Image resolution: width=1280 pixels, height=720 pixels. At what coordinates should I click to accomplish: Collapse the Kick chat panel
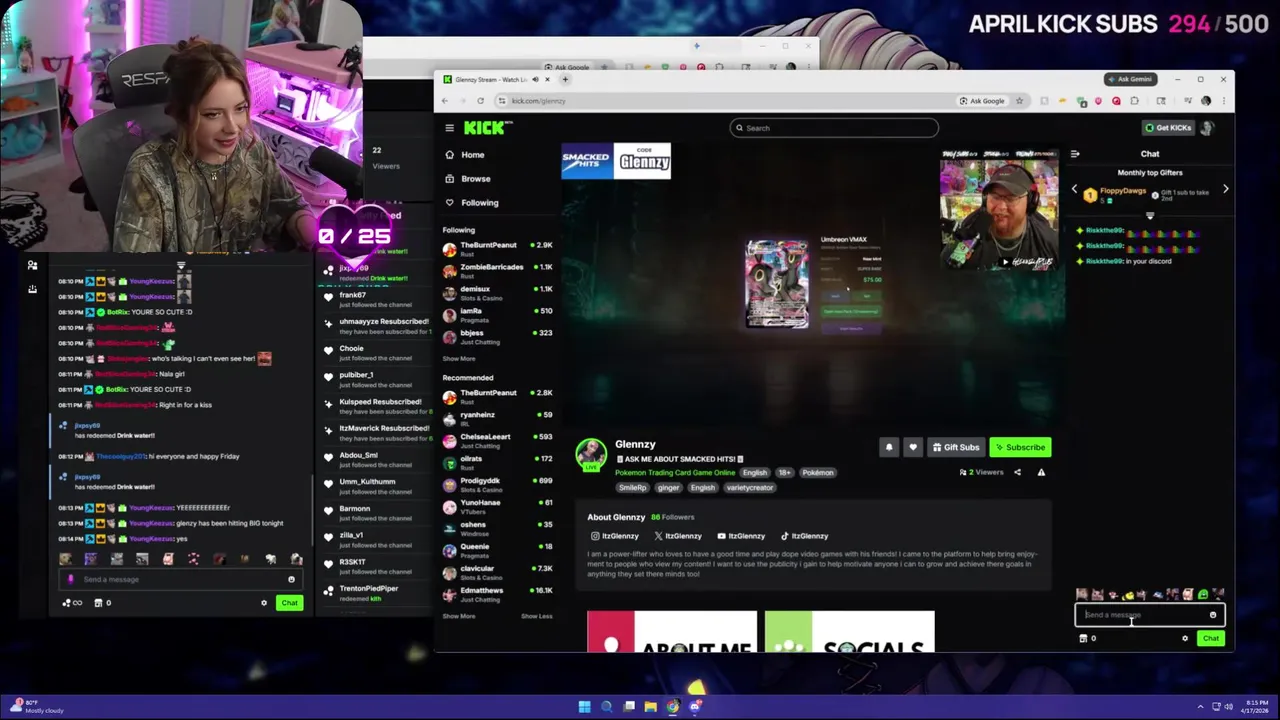[1075, 154]
